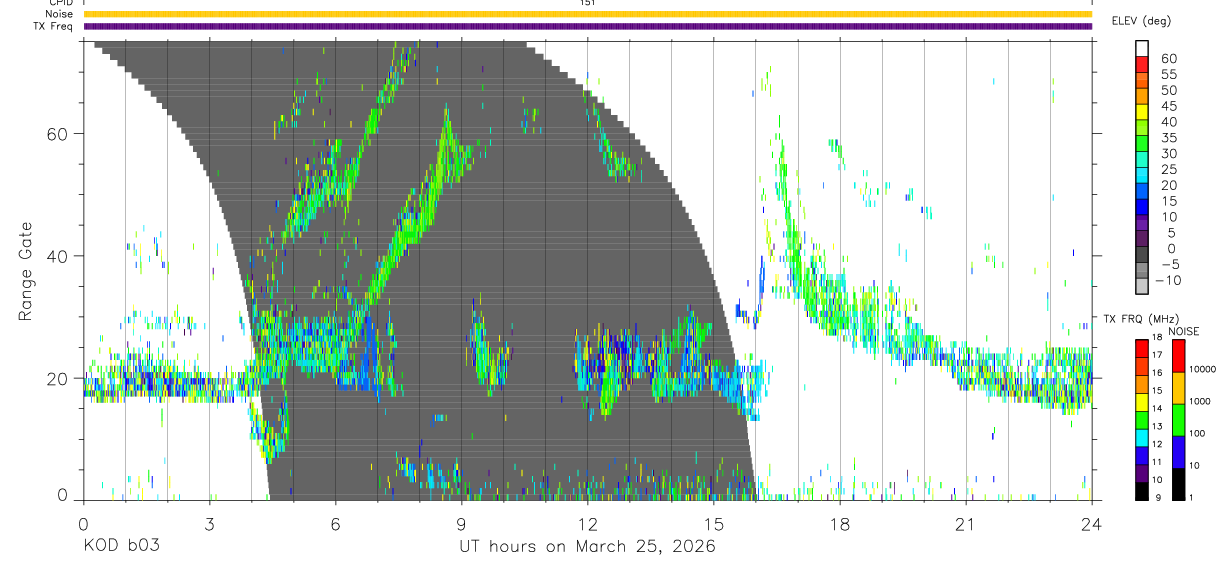Click the 'CPID' row label at top left
This screenshot has height=567, width=1228.
tap(61, 3)
